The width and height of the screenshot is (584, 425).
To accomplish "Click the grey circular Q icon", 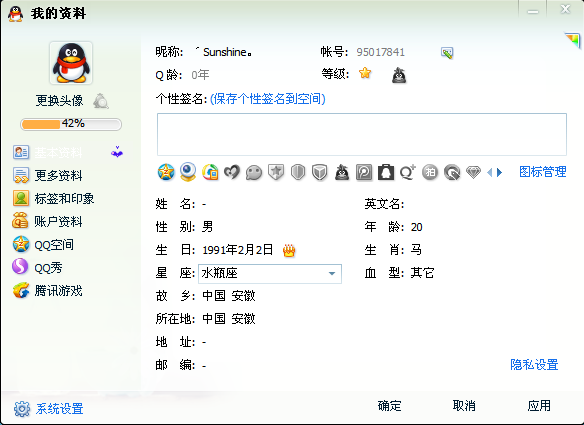I will point(452,172).
